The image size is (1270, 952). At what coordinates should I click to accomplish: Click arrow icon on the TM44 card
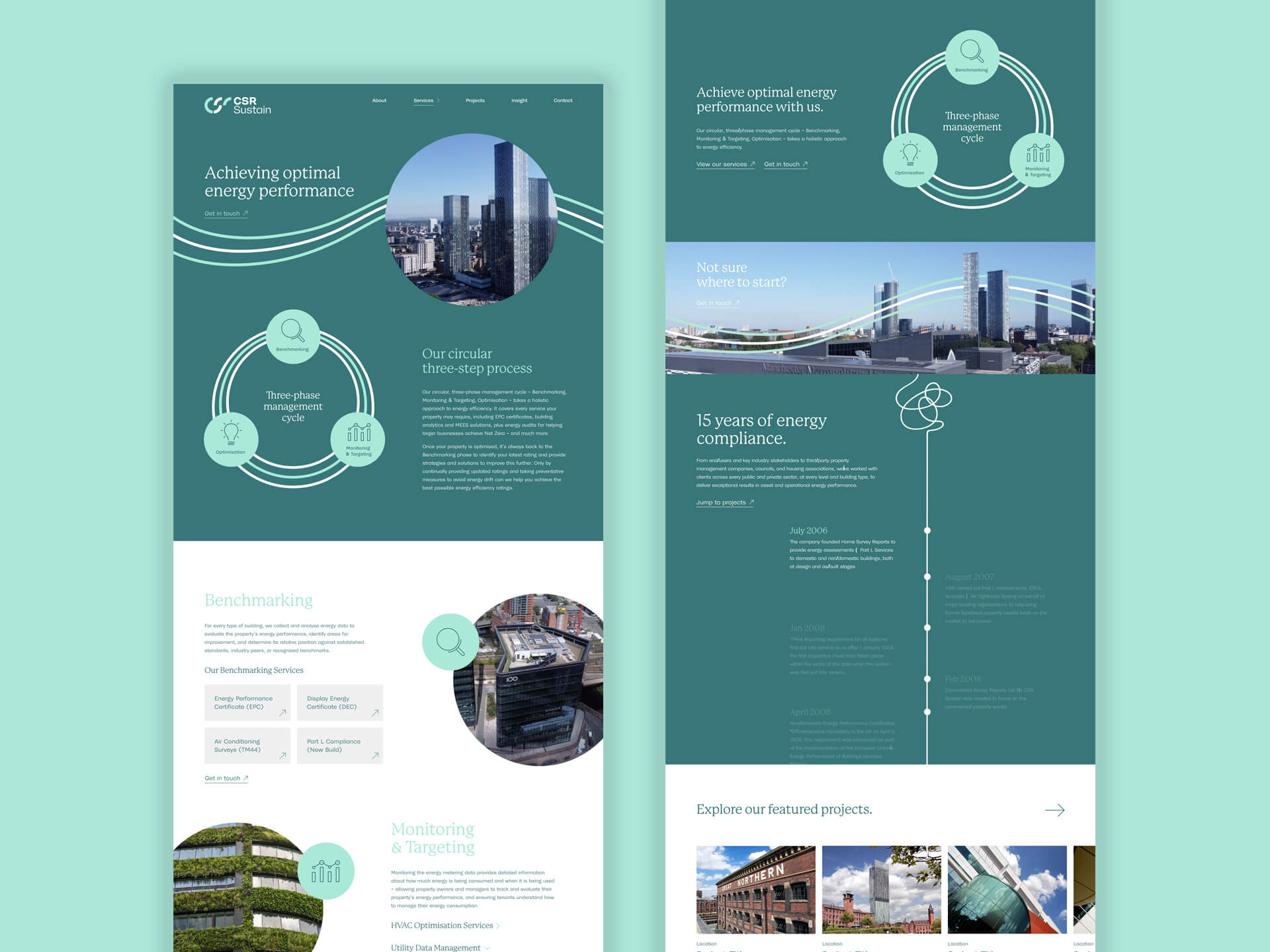[x=282, y=756]
